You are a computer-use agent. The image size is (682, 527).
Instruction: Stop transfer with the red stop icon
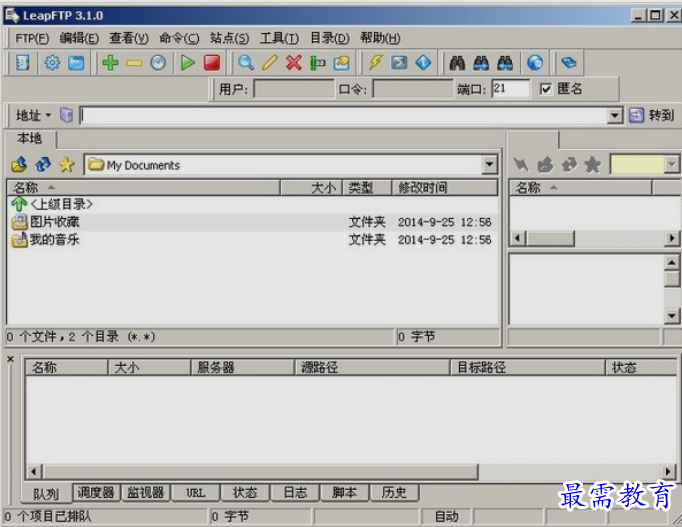coord(212,63)
